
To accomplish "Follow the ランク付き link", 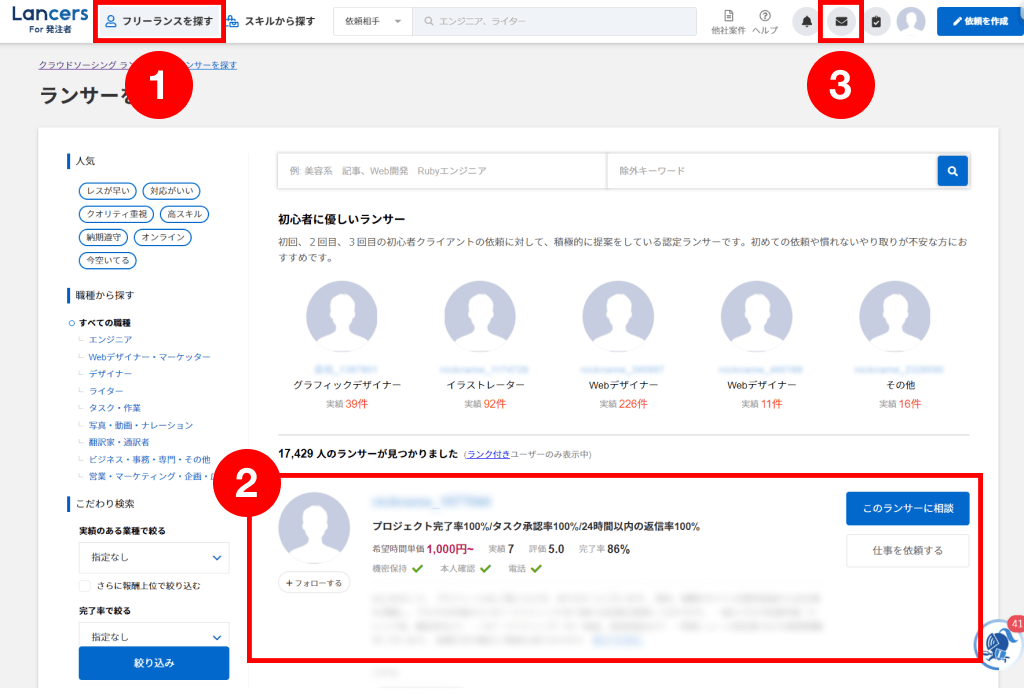I will click(488, 454).
